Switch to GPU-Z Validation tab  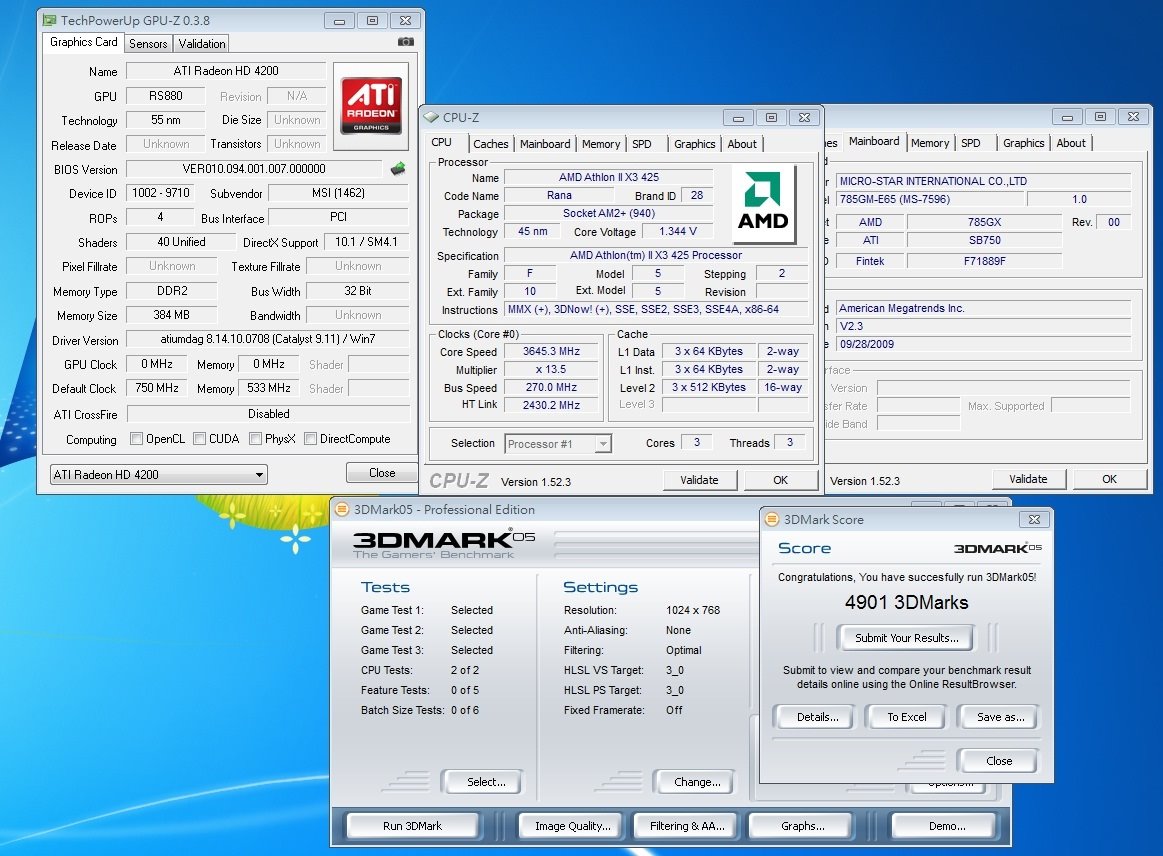click(x=202, y=44)
